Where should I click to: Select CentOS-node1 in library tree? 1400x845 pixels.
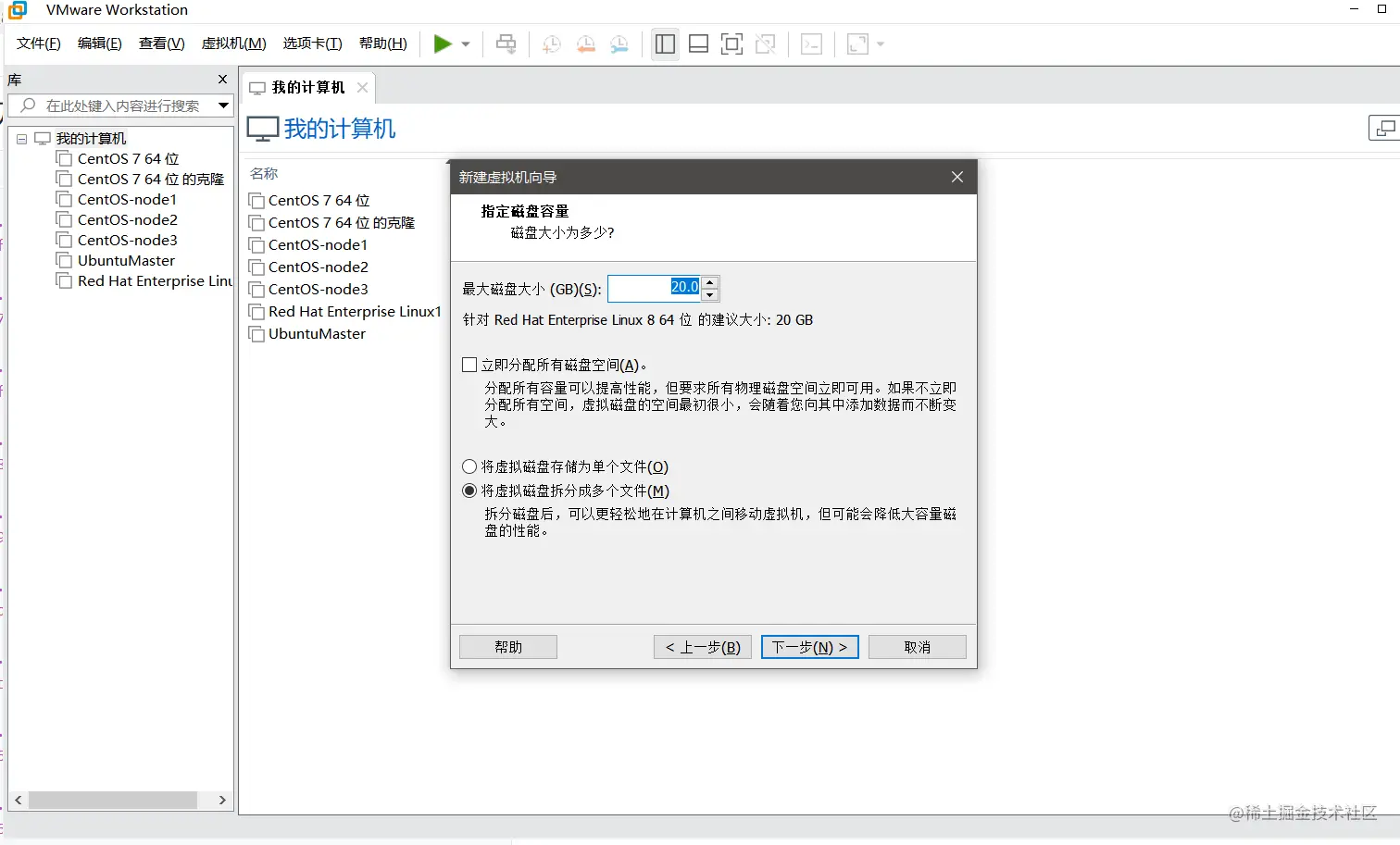tap(127, 200)
